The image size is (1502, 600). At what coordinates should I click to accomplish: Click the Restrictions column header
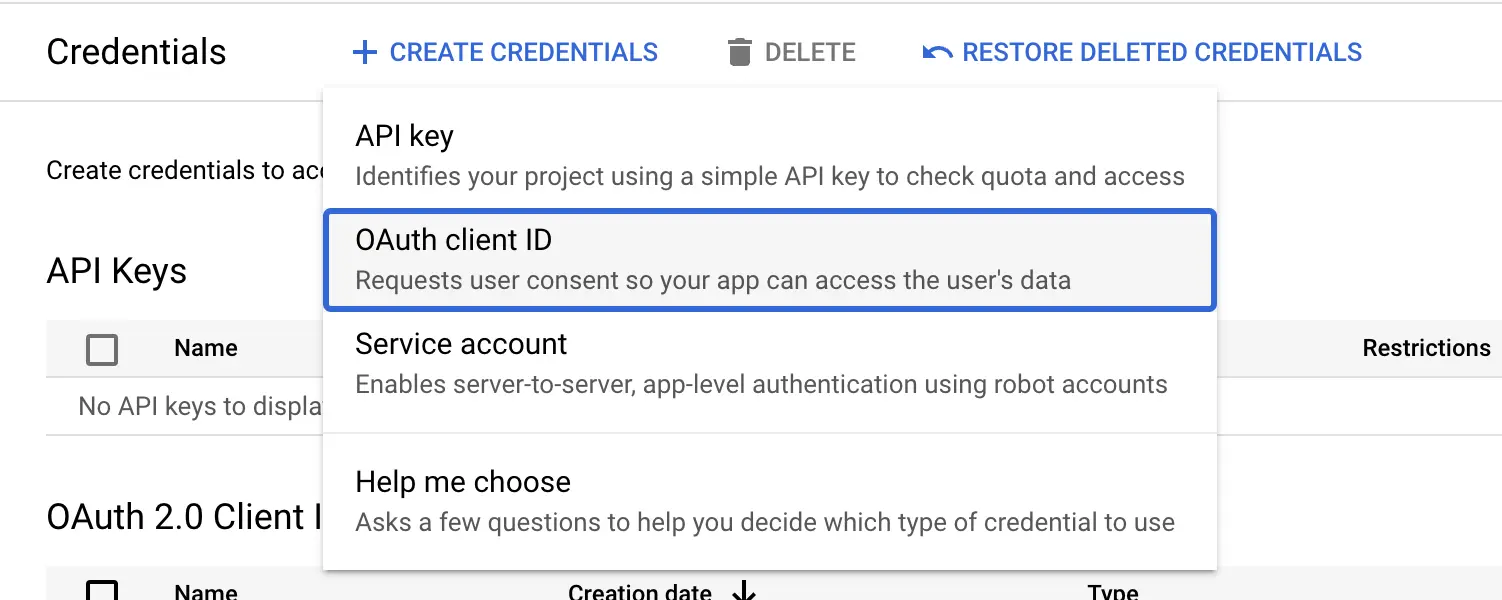coord(1426,348)
